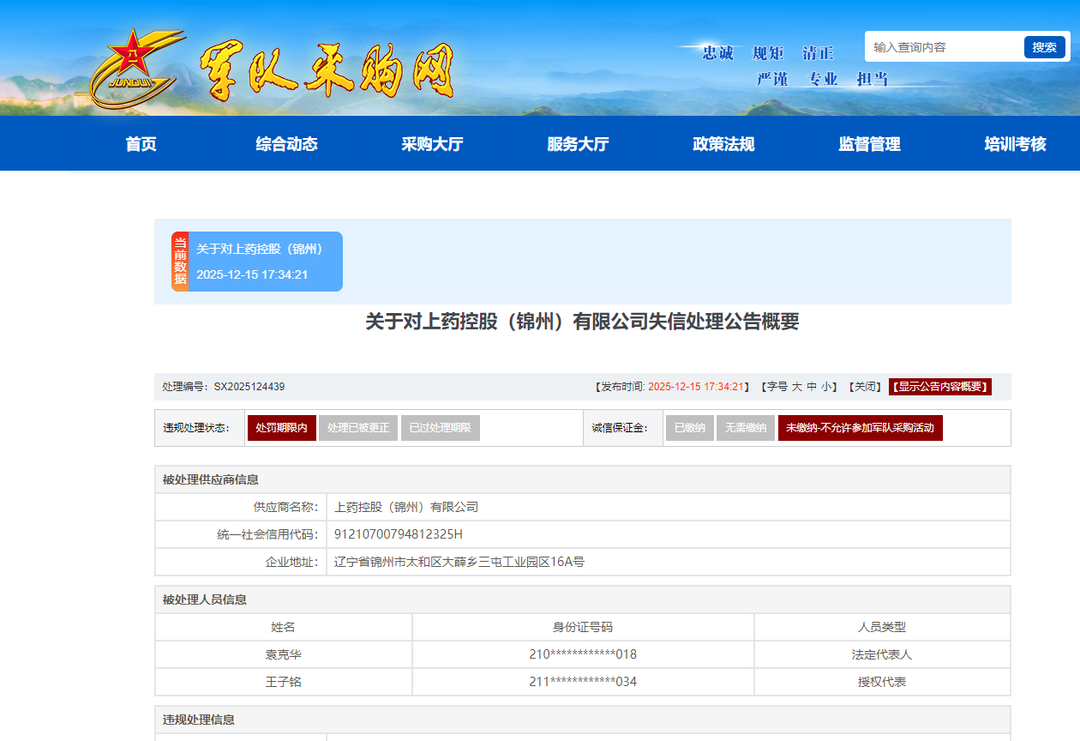The height and width of the screenshot is (741, 1080).
Task: Set font size to 中
Action: tap(812, 387)
